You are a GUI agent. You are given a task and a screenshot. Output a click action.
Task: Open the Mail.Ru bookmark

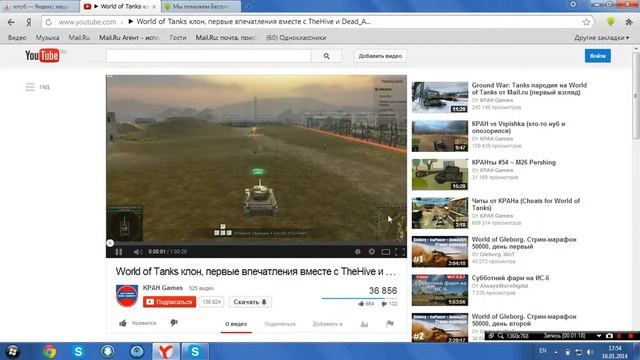[79, 38]
